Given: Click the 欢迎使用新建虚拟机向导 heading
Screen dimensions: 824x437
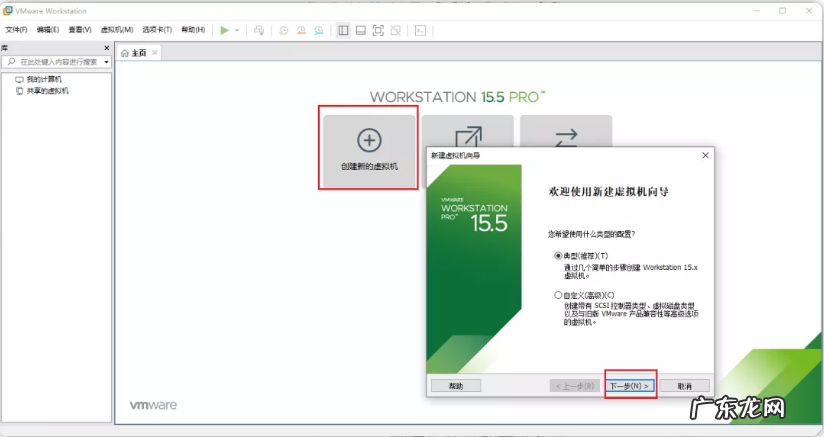Looking at the screenshot, I should [x=609, y=192].
